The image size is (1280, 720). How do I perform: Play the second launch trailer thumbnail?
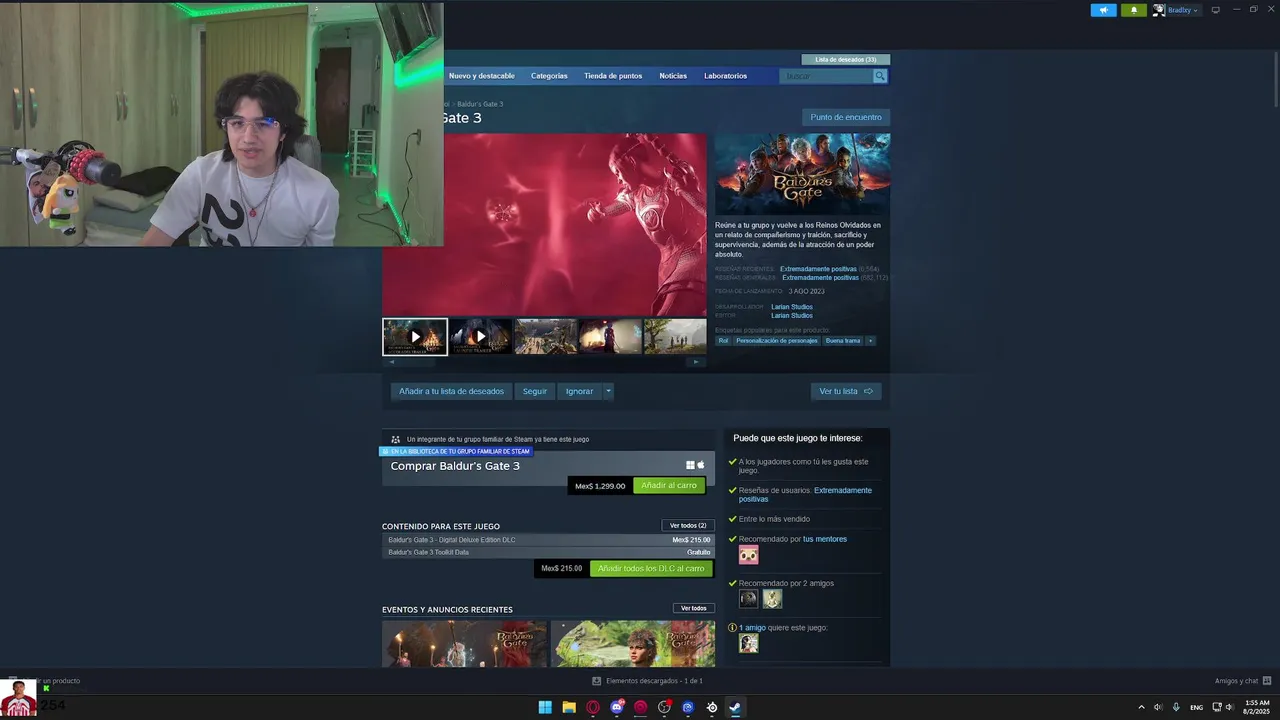480,337
